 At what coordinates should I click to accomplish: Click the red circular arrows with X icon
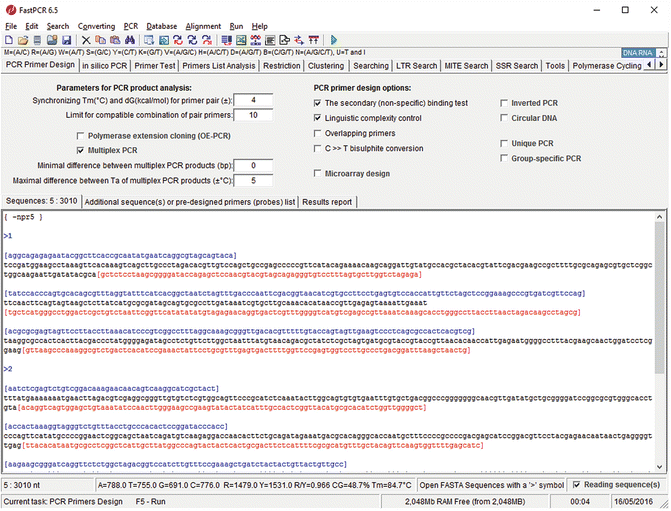tap(207, 40)
